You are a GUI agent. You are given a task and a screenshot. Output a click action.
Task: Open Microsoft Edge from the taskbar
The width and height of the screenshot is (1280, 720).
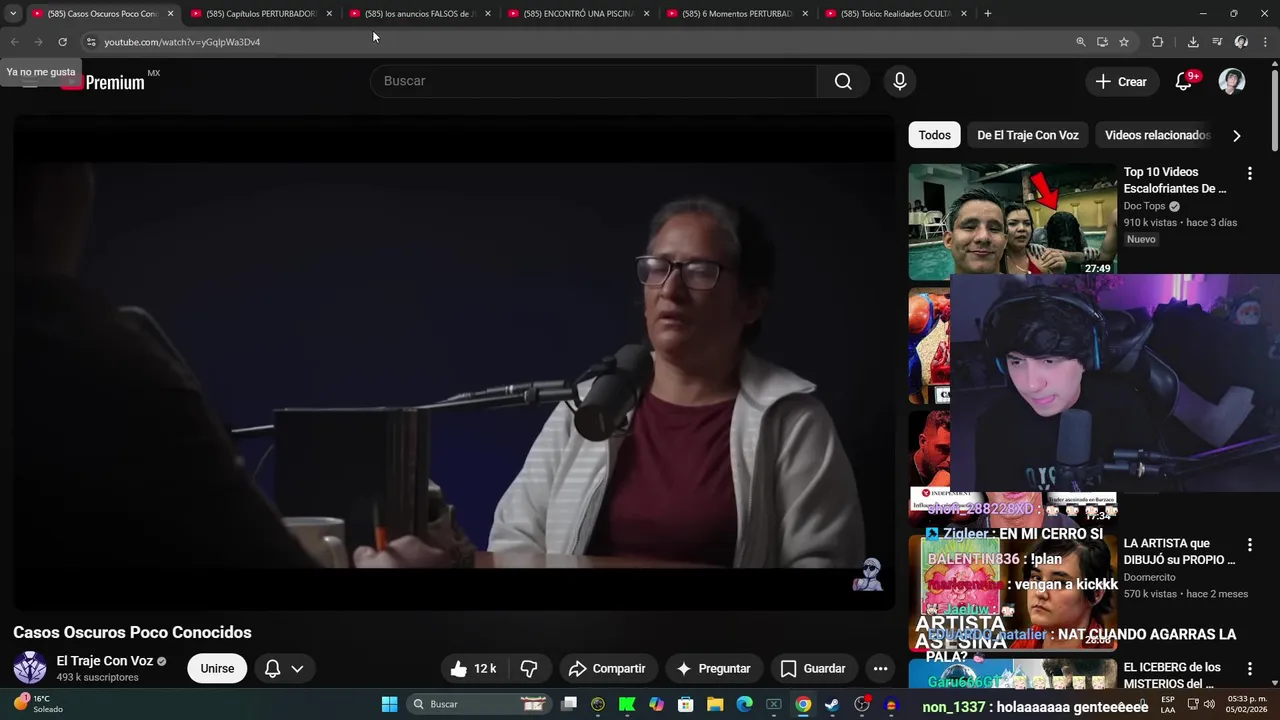(x=744, y=704)
